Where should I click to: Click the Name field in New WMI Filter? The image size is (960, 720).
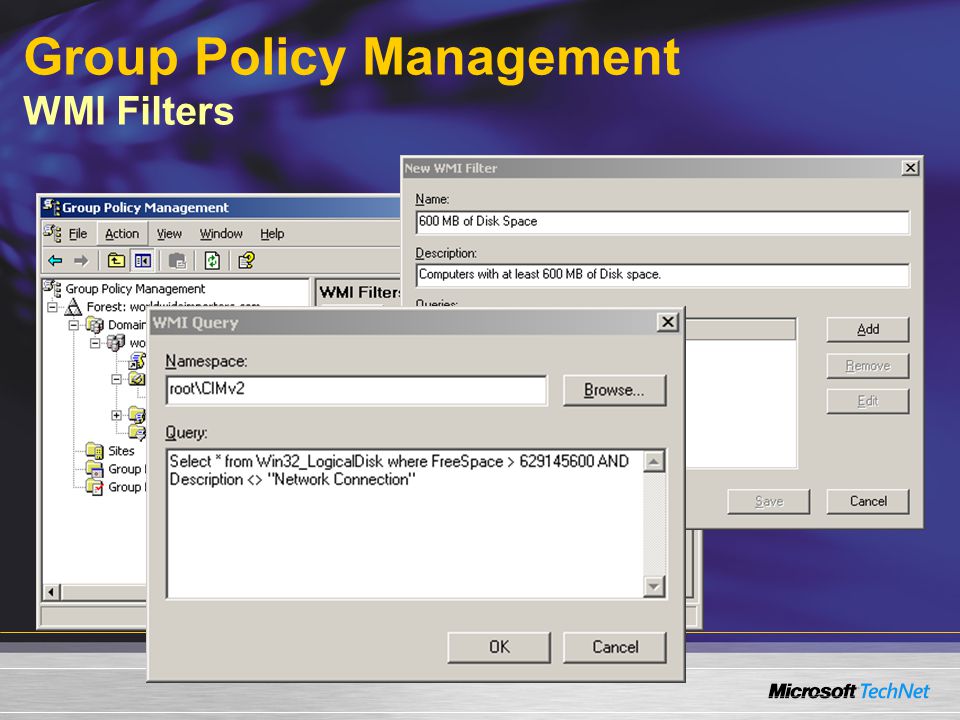[x=662, y=222]
